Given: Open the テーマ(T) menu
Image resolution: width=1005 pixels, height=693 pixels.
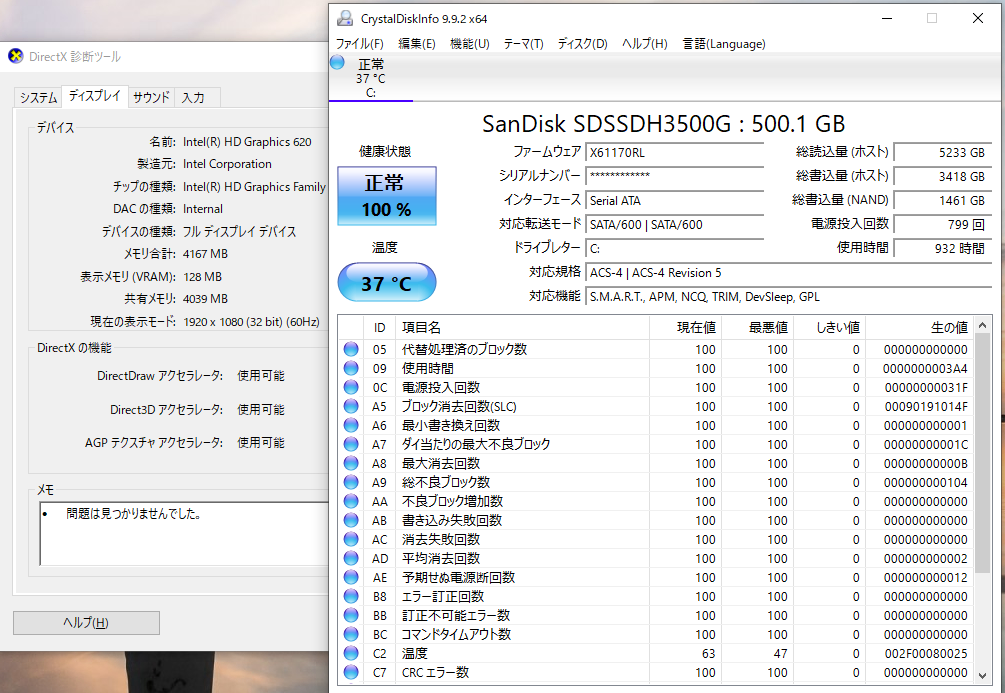Looking at the screenshot, I should pyautogui.click(x=523, y=44).
